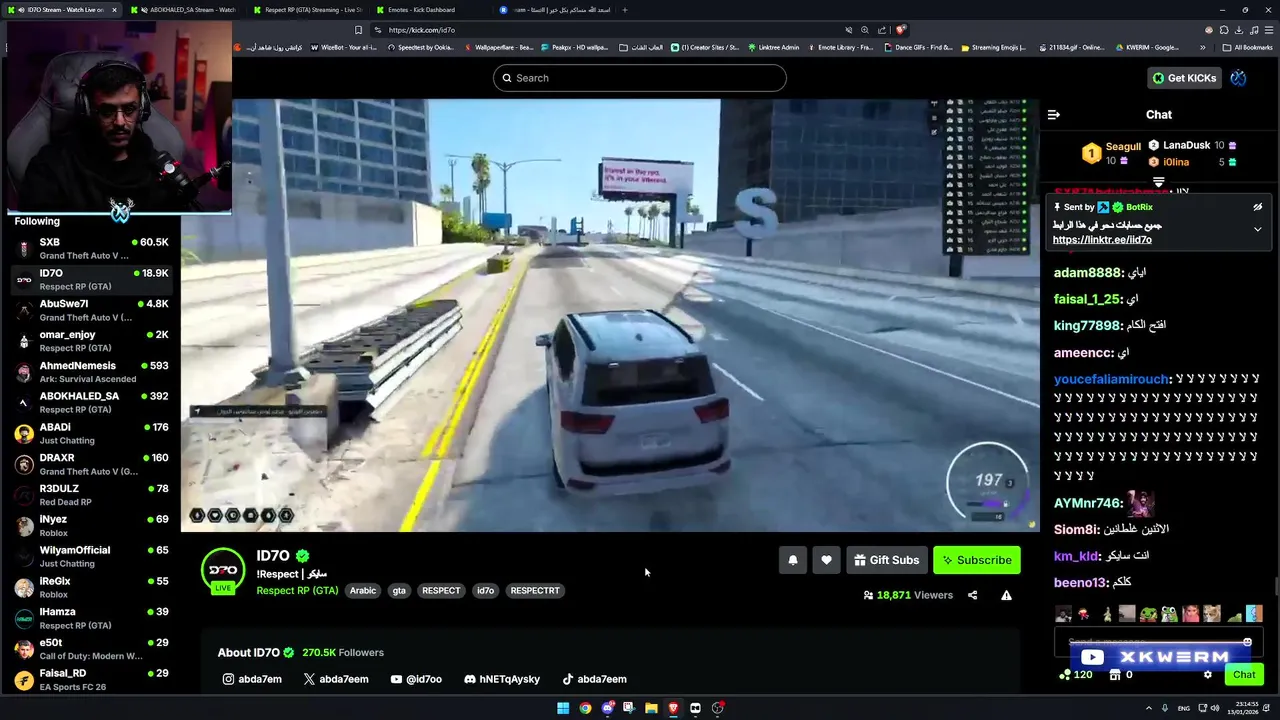
Task: Open chat settings gear icon
Action: (1207, 675)
